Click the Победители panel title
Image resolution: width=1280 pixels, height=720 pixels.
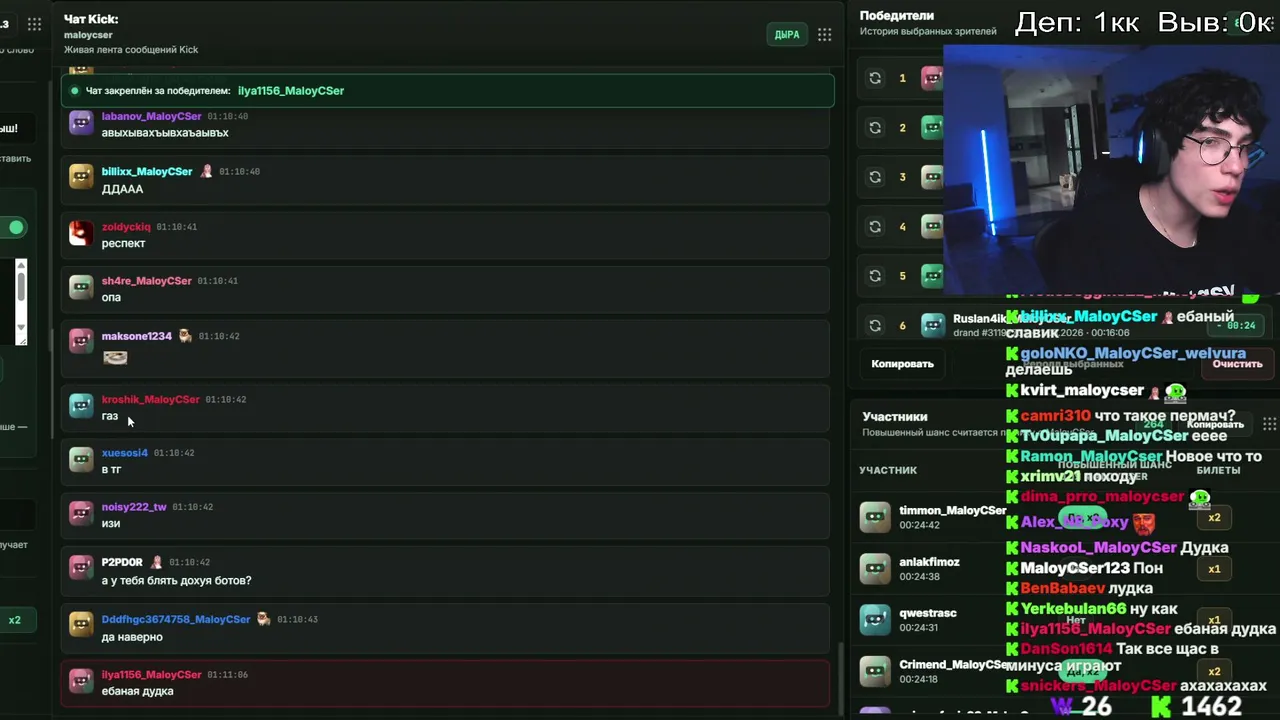pos(897,16)
